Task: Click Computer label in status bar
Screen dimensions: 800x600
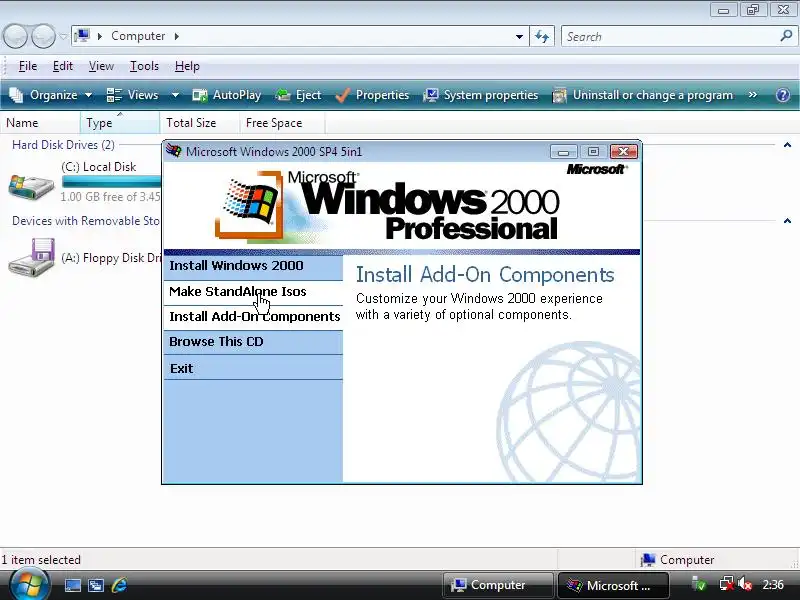Action: pos(687,560)
